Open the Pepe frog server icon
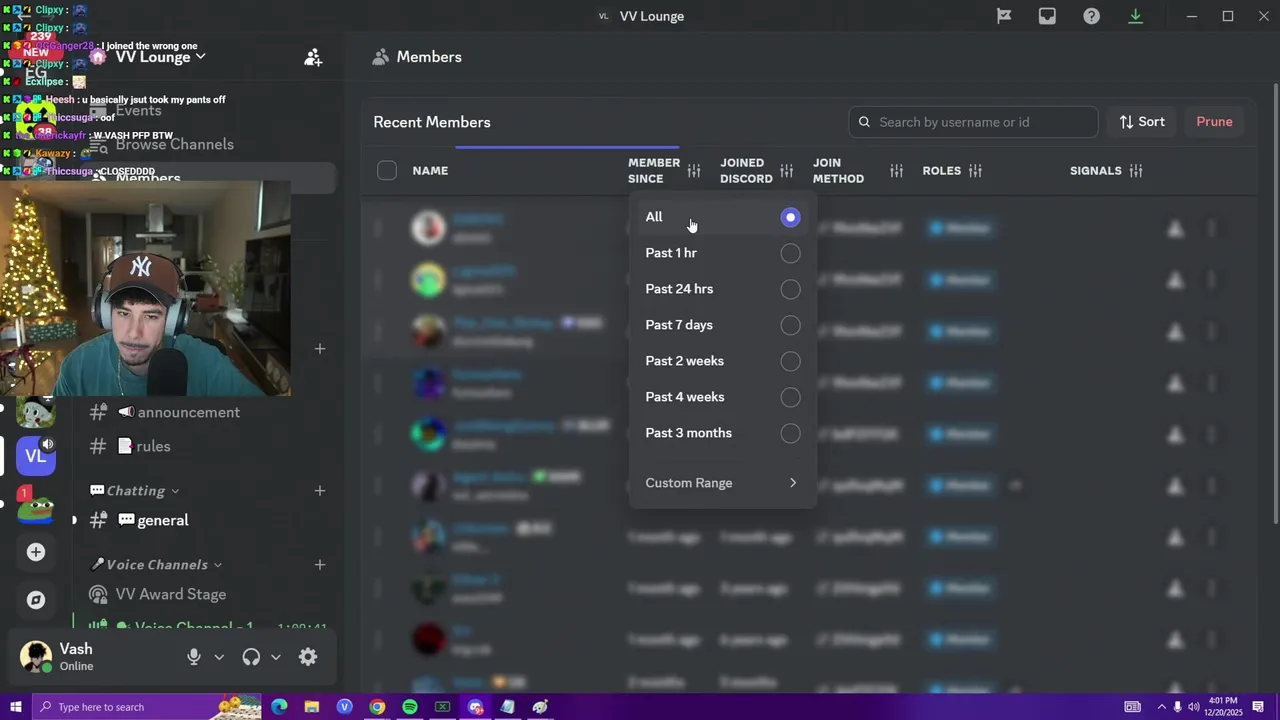Viewport: 1280px width, 720px height. 36,506
